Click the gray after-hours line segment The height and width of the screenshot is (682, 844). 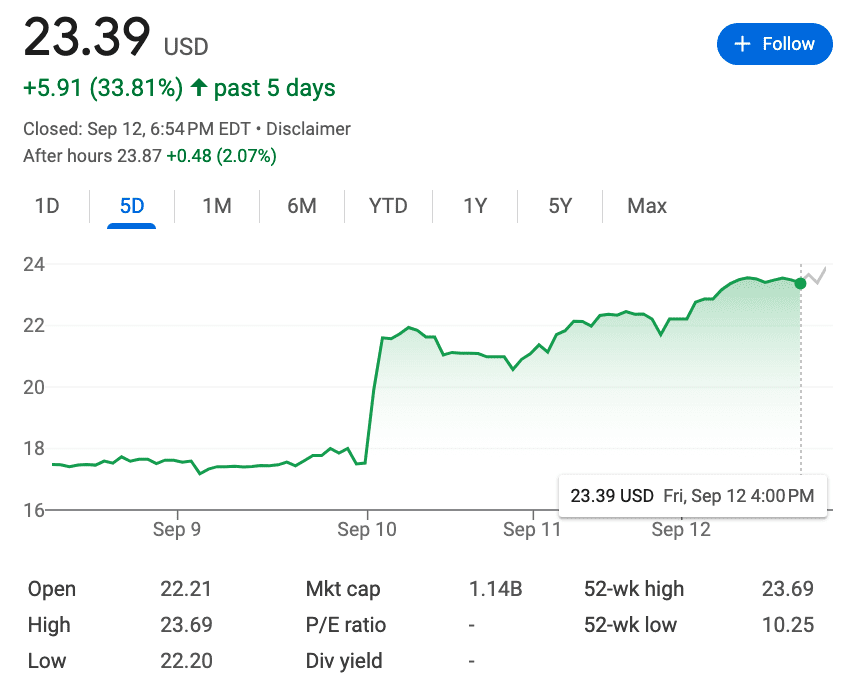(x=817, y=277)
